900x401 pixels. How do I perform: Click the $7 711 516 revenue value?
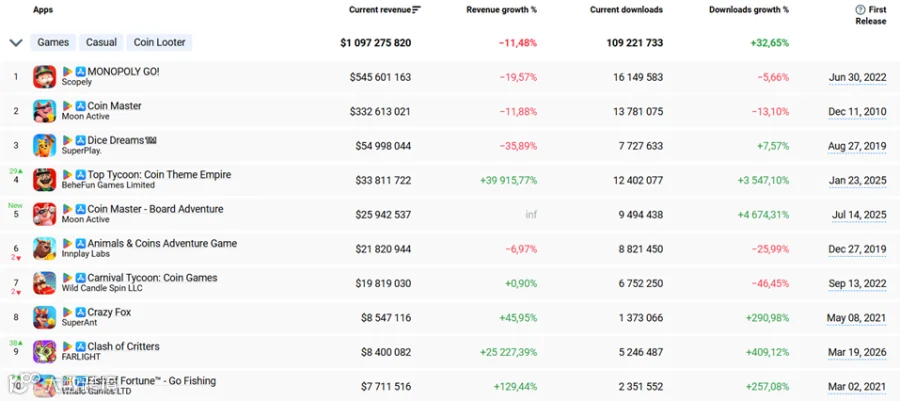point(386,387)
